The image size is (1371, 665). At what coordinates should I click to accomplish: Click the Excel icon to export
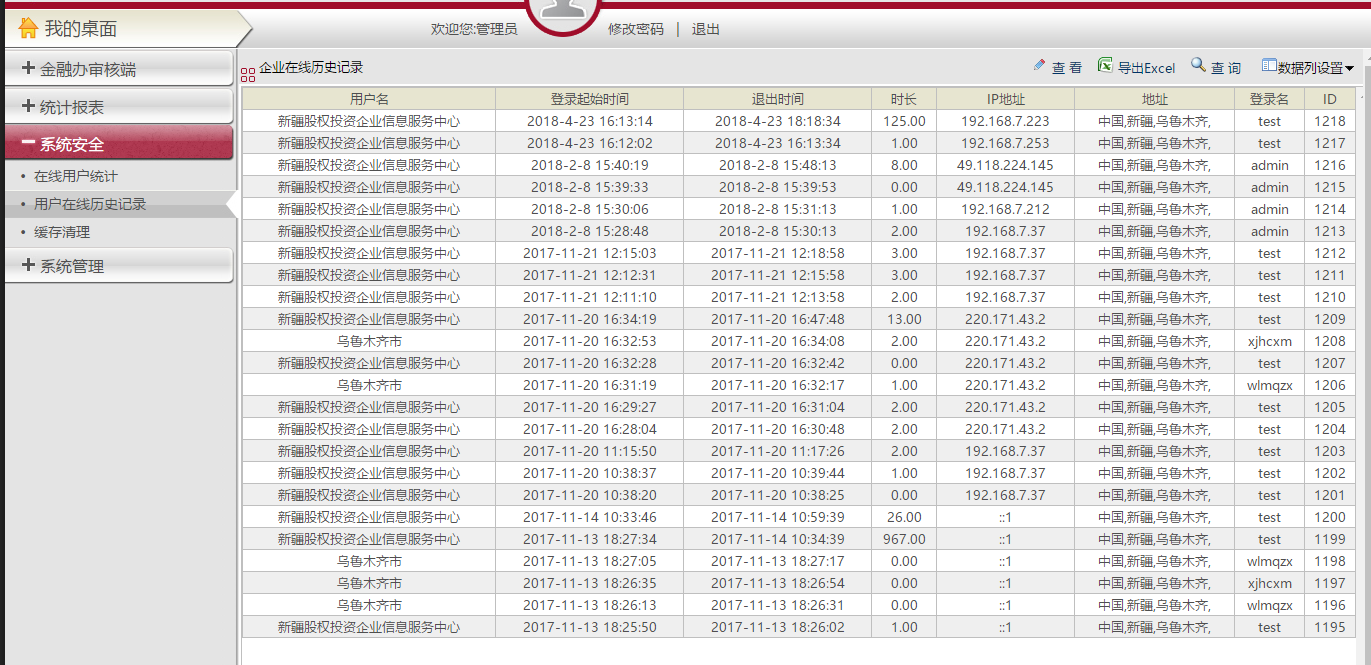[1105, 66]
